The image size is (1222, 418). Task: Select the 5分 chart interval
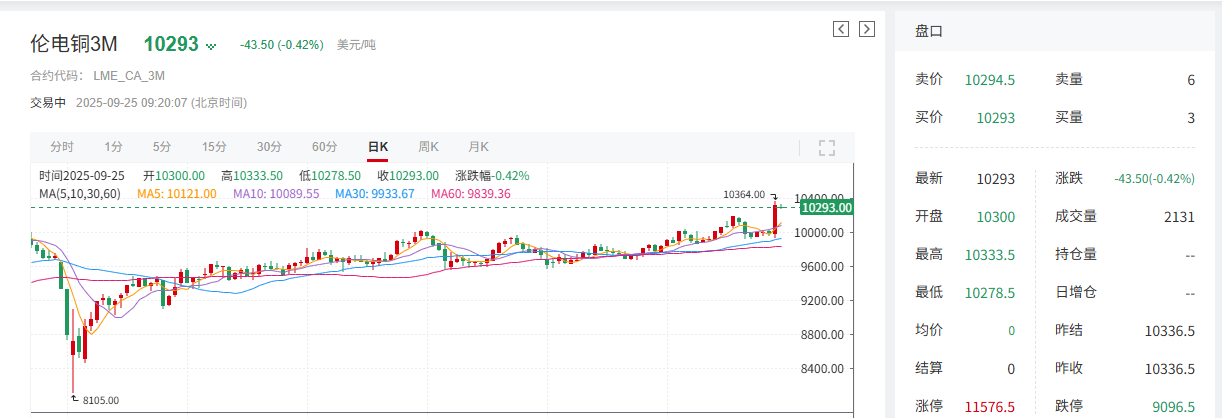pyautogui.click(x=162, y=147)
